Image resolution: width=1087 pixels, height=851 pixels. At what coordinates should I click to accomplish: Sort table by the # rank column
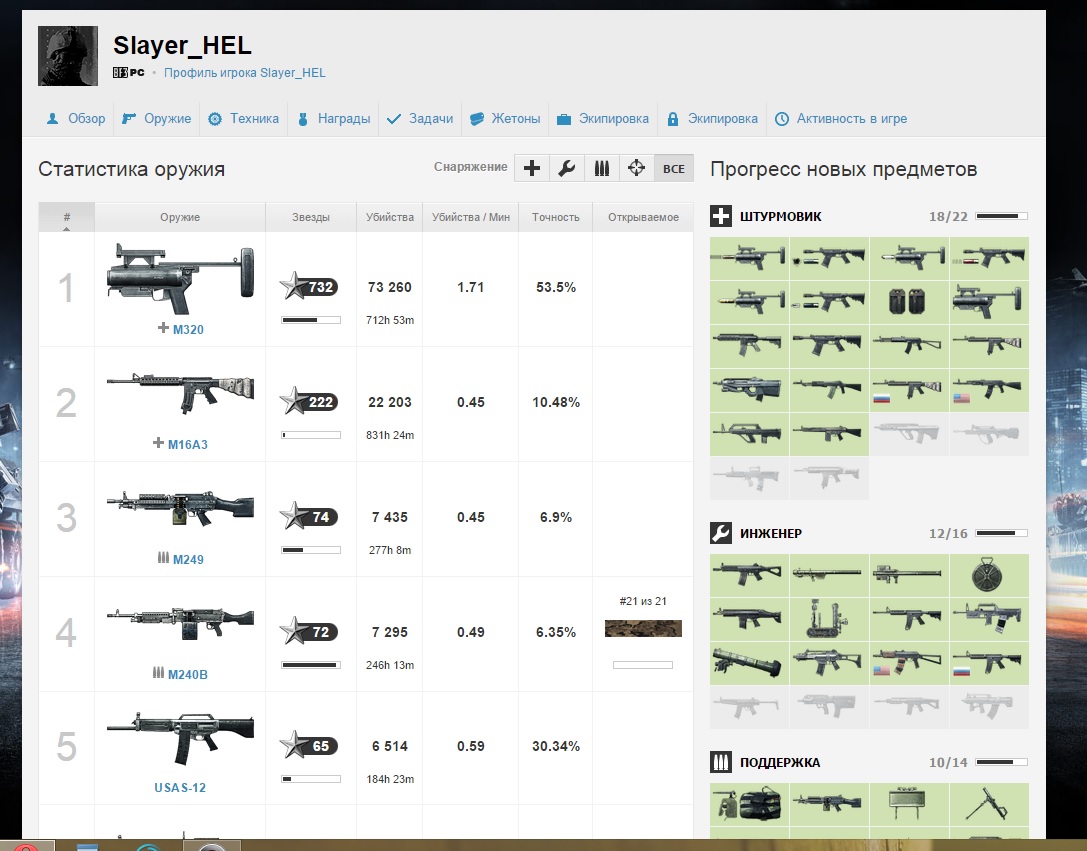[66, 217]
